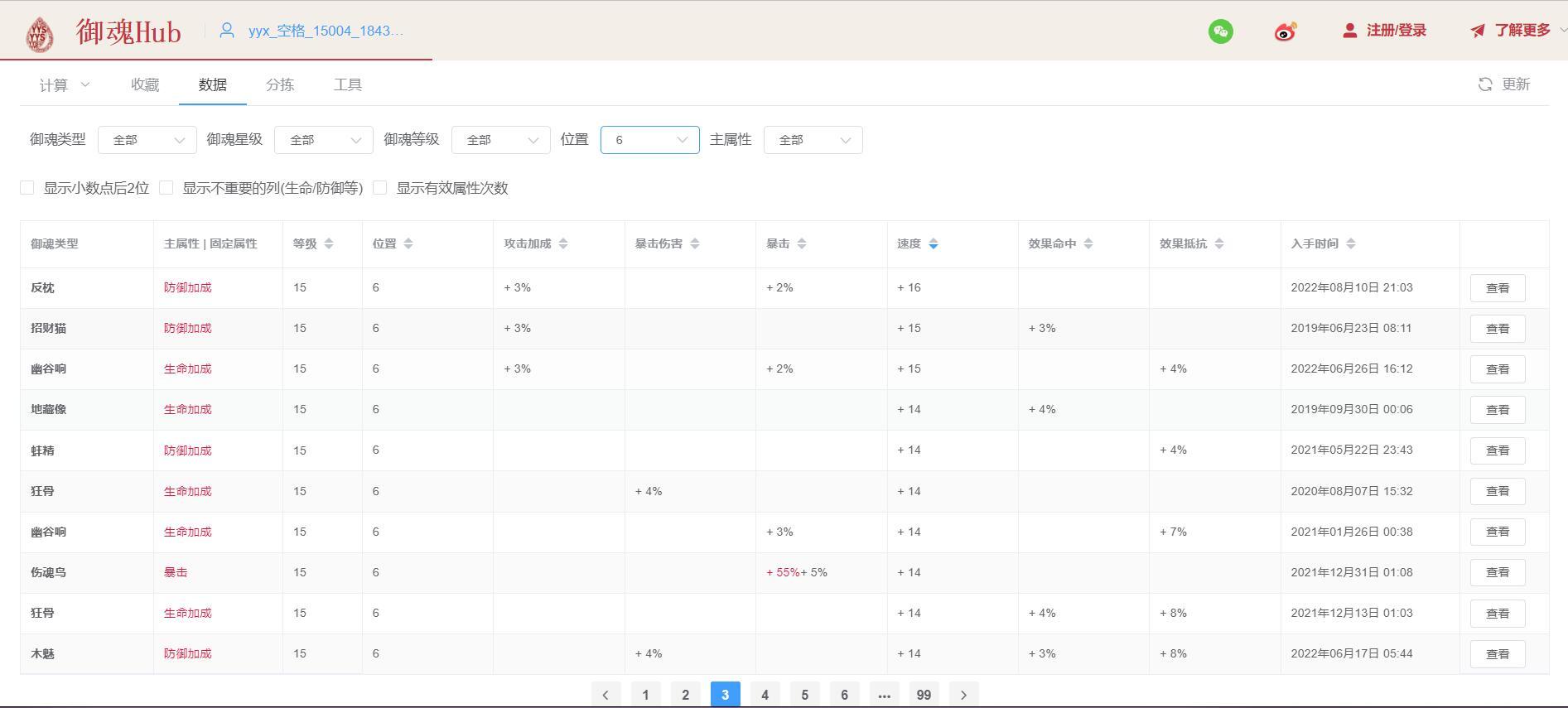Go to page 5
This screenshot has width=1568, height=708.
(x=804, y=695)
